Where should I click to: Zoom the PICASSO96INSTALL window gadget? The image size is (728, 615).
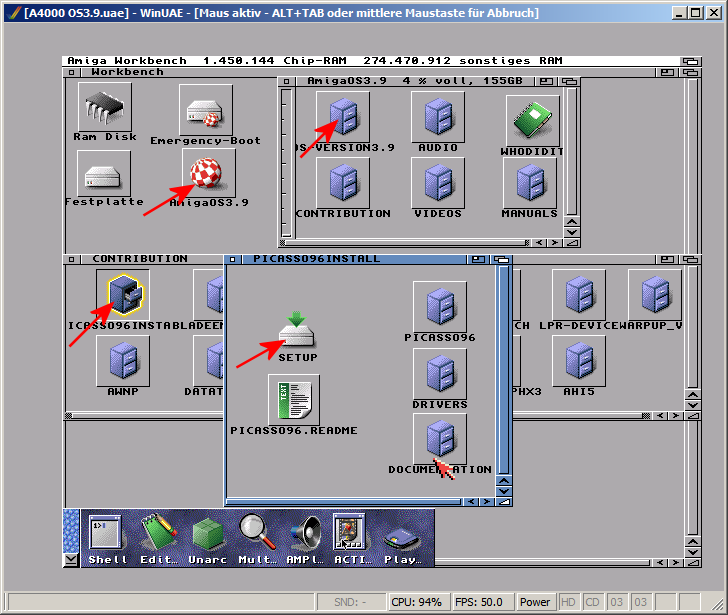478,259
